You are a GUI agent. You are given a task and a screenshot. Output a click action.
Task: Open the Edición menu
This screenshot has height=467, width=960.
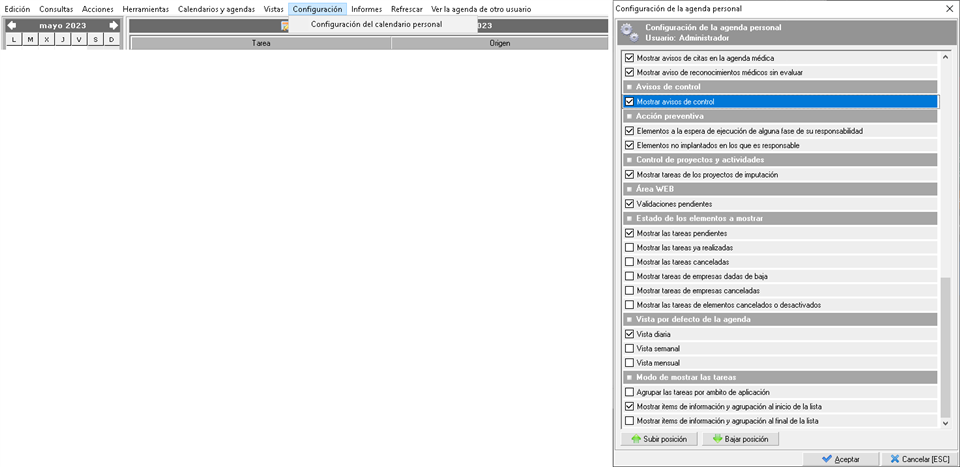coord(17,9)
